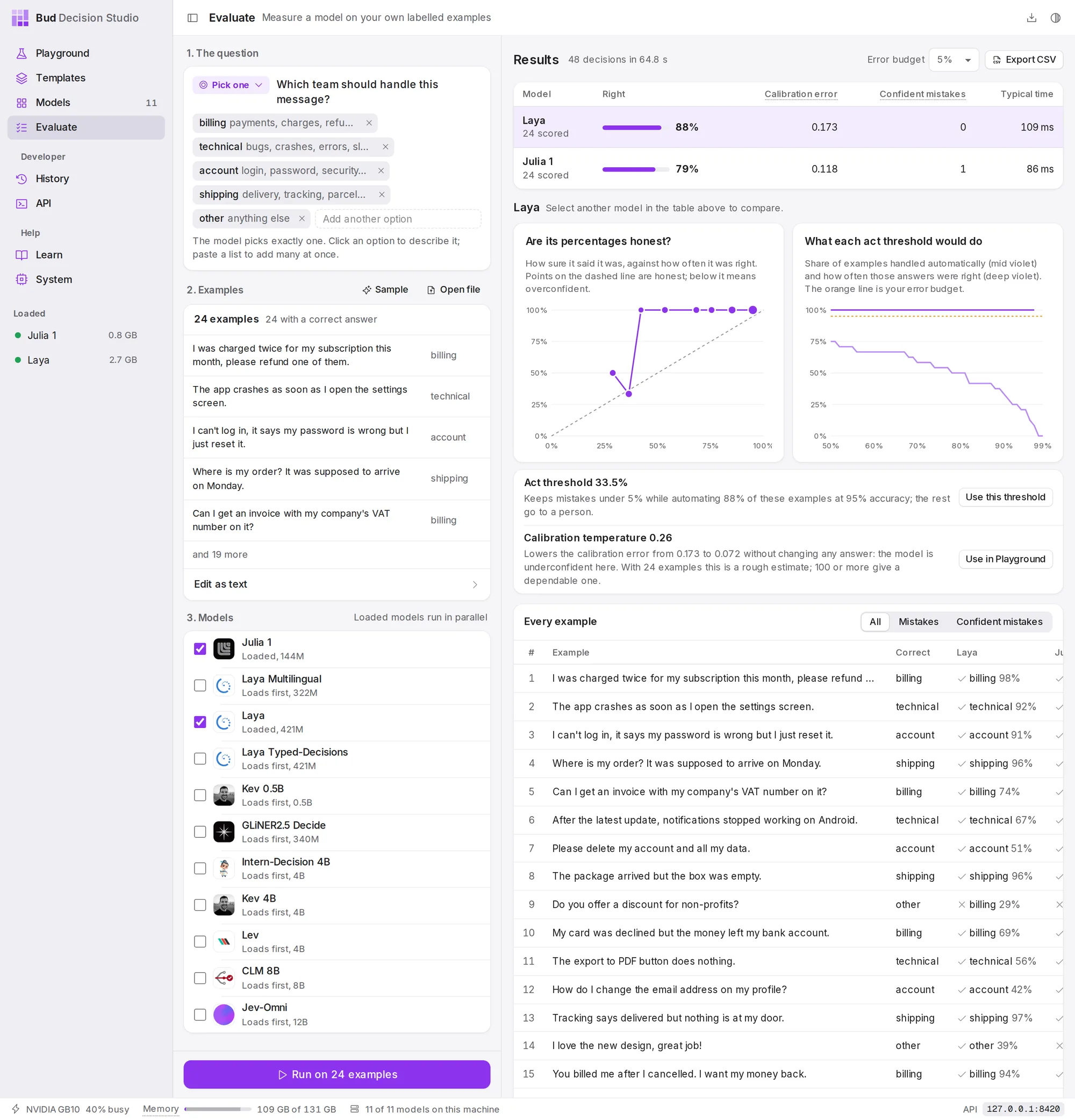
Task: Uncheck the Laya model checkbox
Action: [x=200, y=722]
